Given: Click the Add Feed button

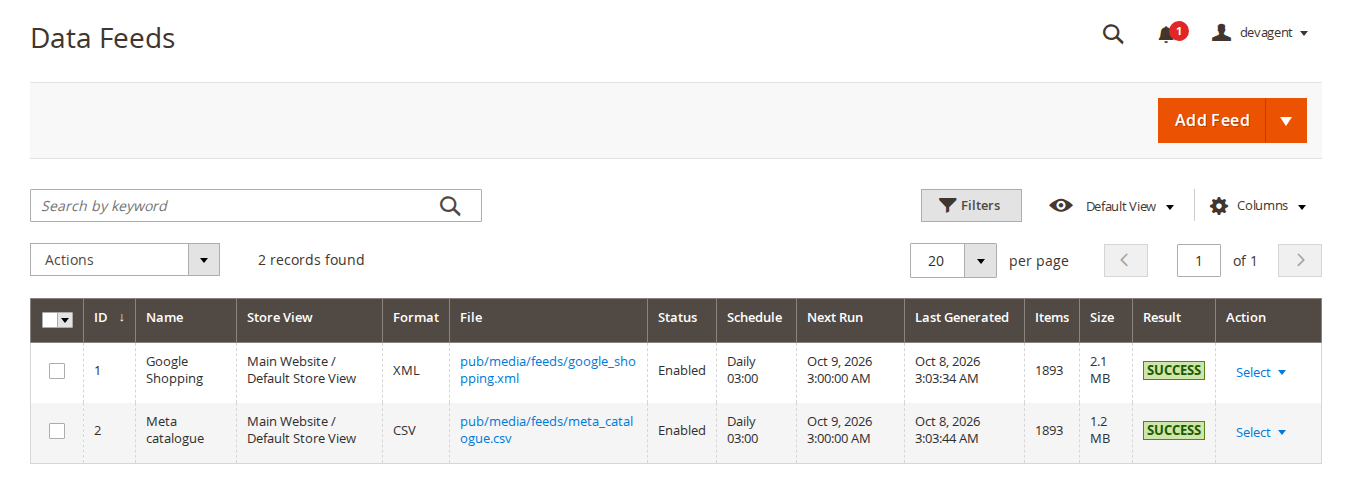Looking at the screenshot, I should coord(1212,120).
